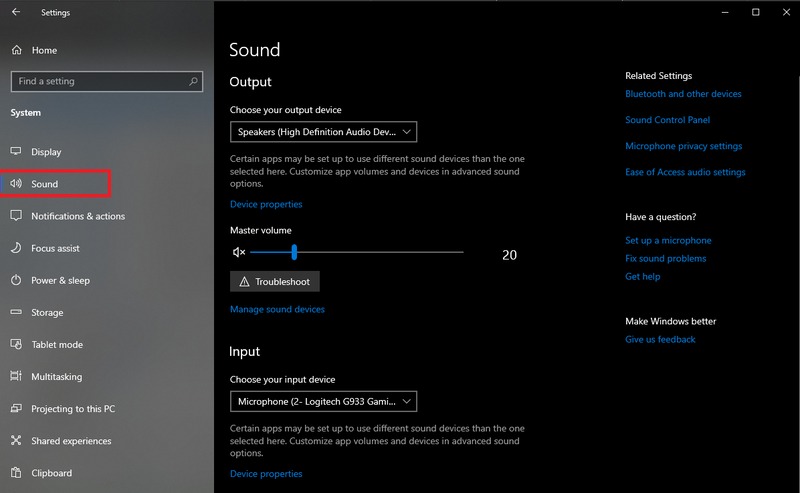Click the Power & sleep icon

click(x=16, y=280)
